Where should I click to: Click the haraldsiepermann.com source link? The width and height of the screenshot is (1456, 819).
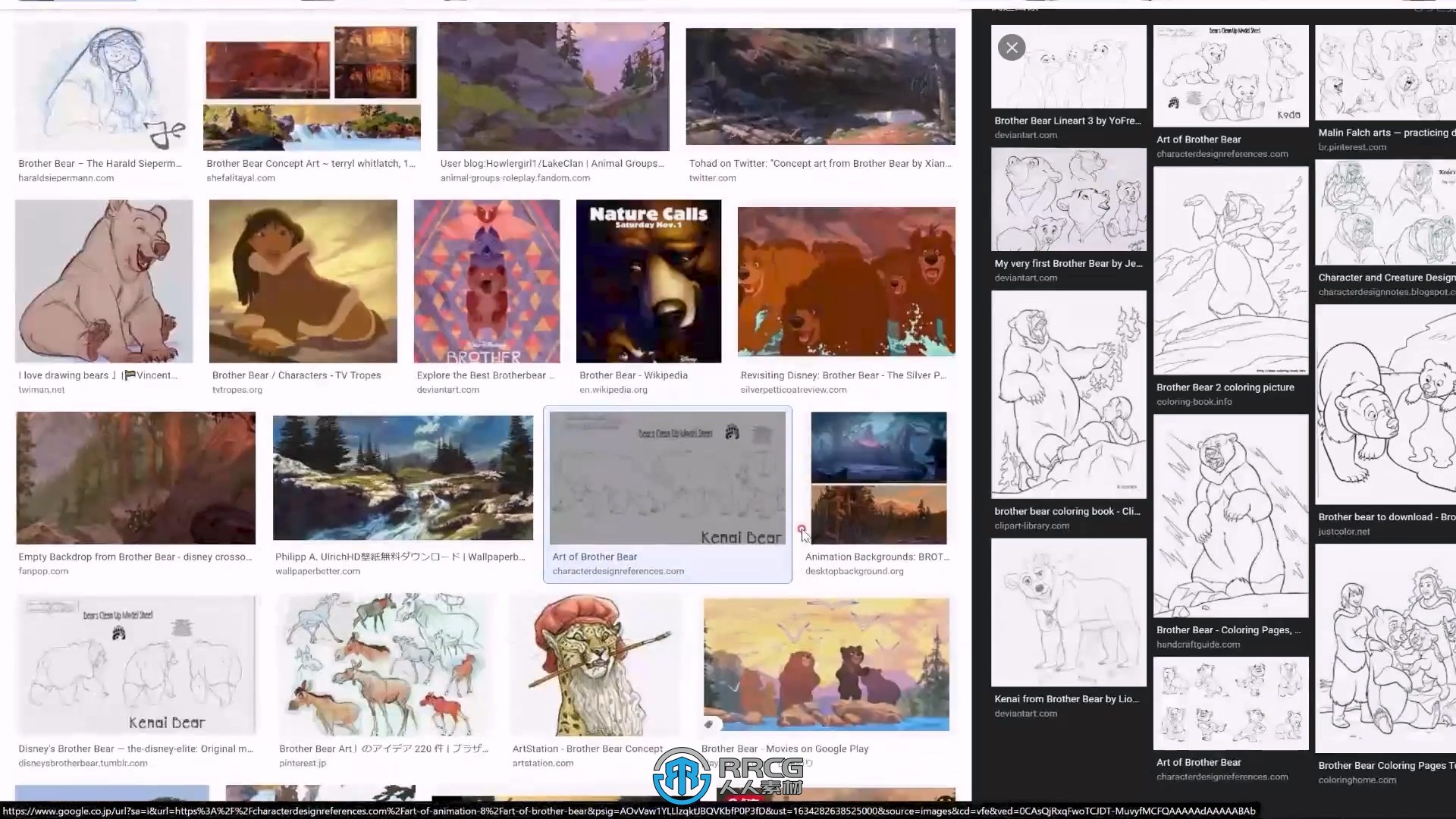pyautogui.click(x=66, y=178)
